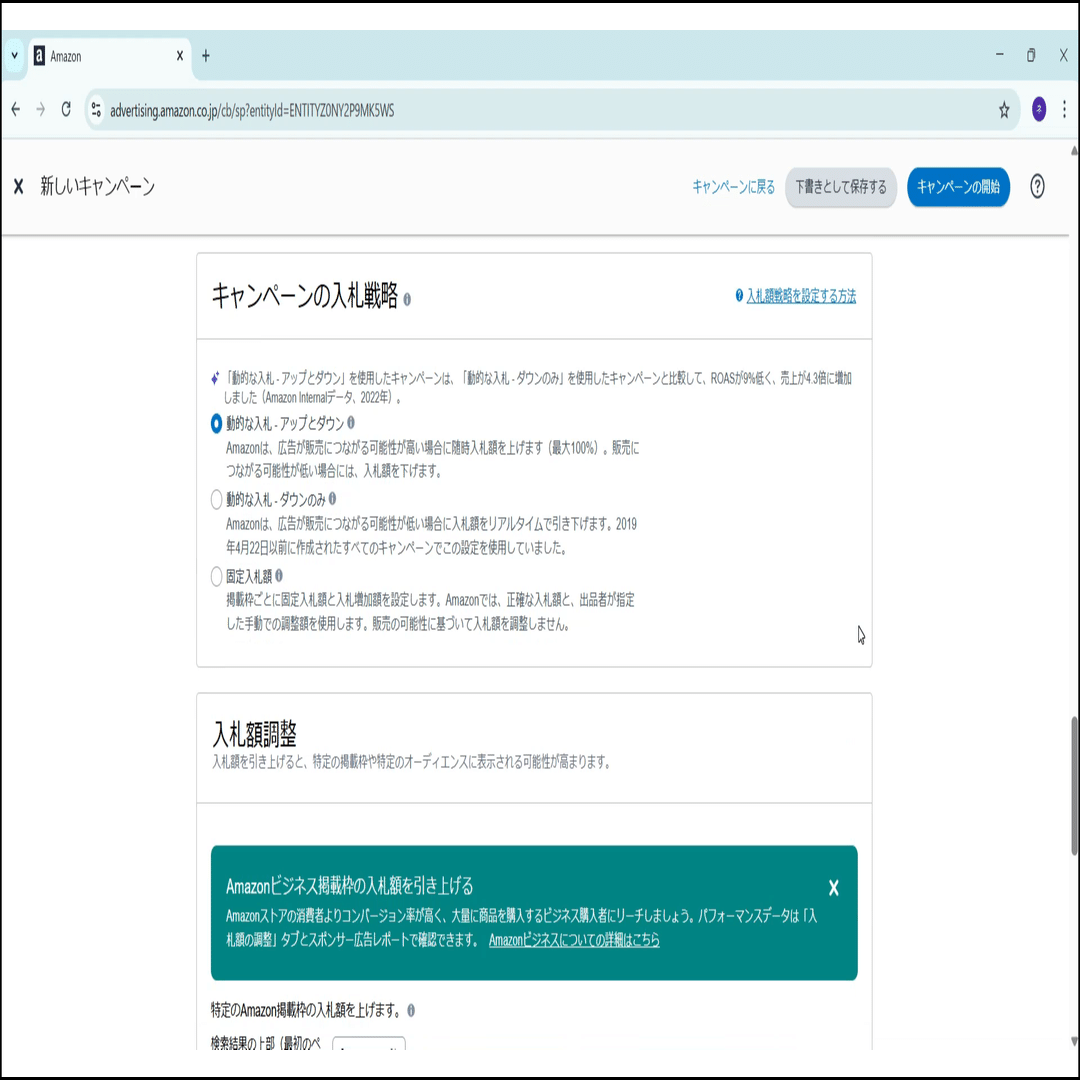Click the browser back arrow

tap(16, 110)
